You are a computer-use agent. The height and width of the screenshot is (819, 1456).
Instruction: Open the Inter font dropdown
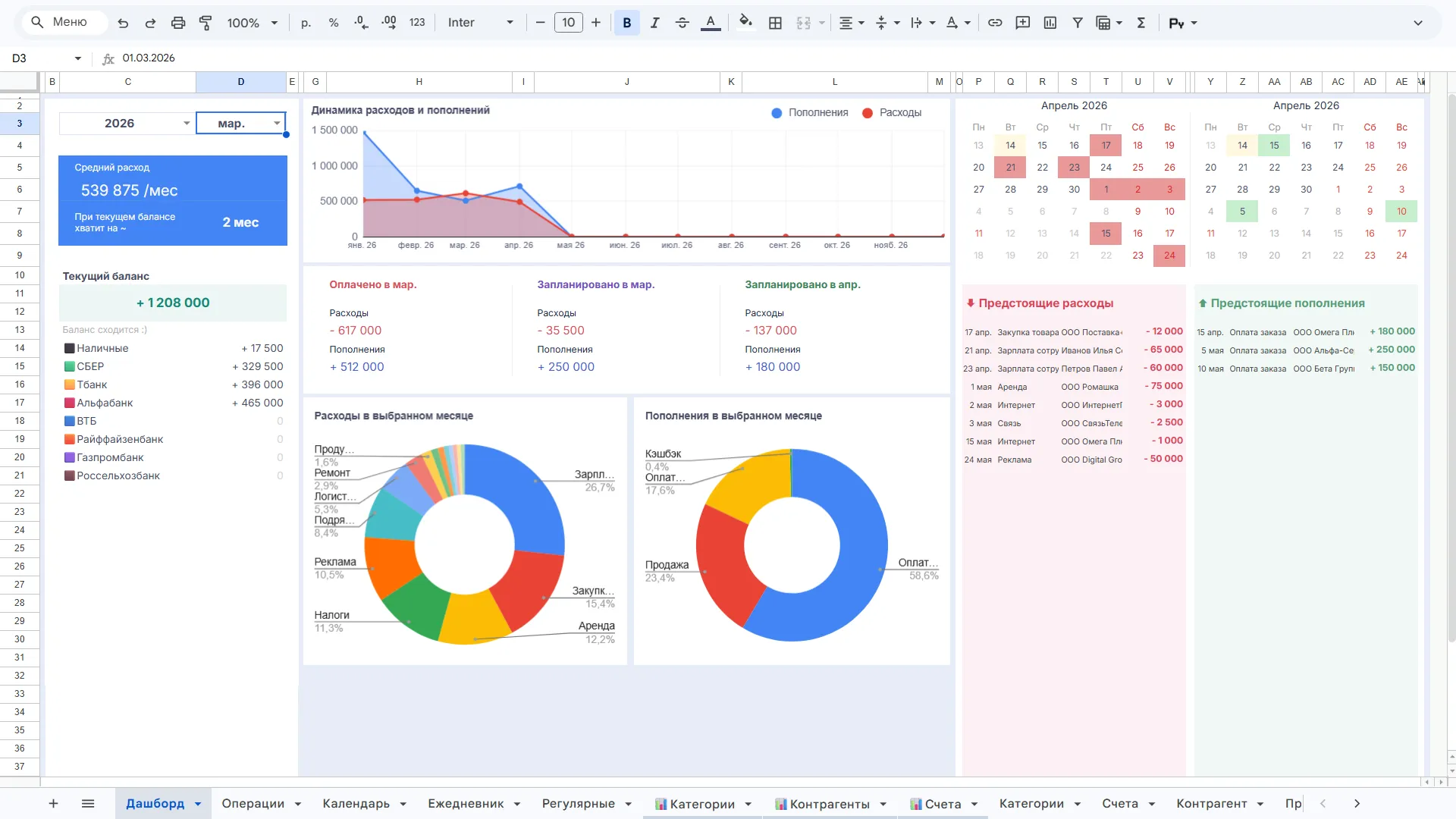481,23
